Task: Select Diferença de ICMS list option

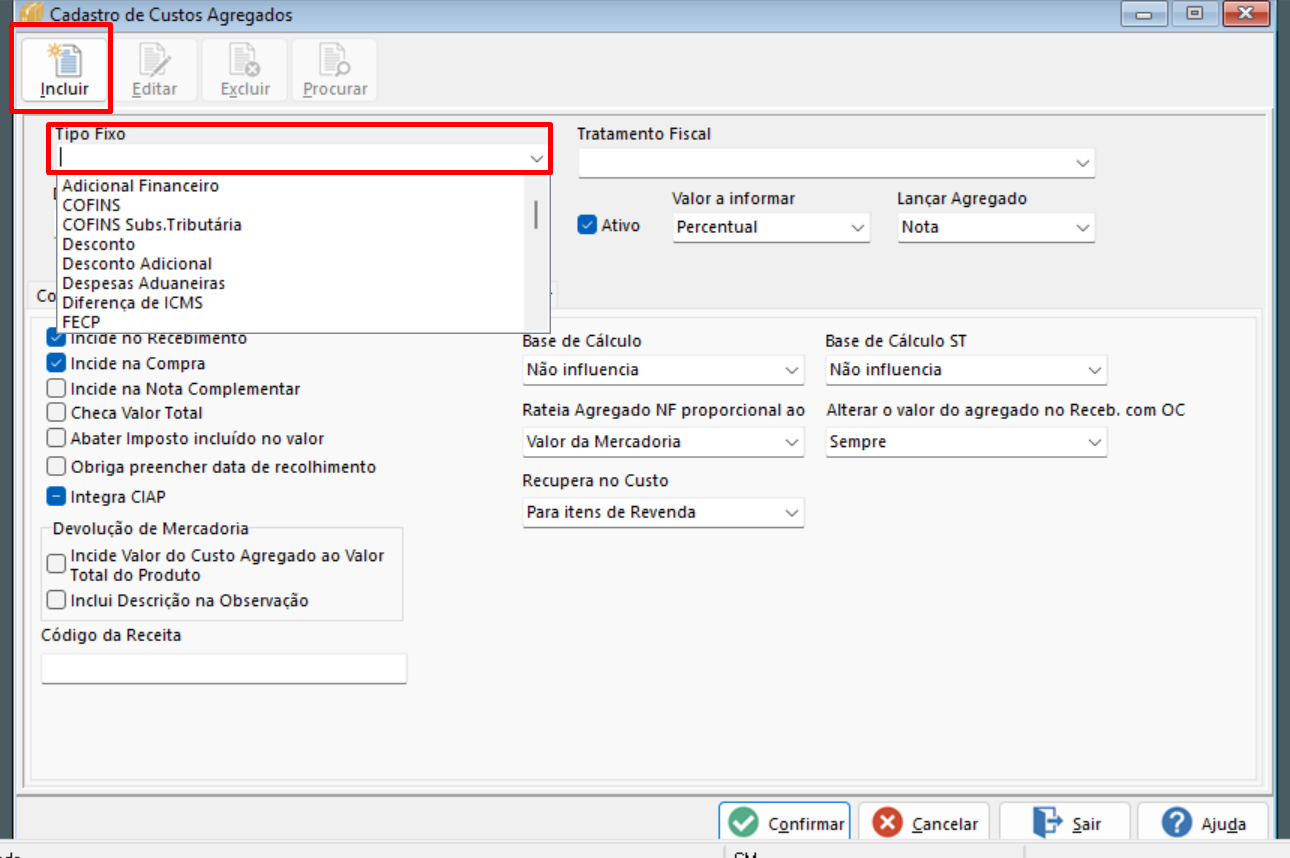Action: 132,302
